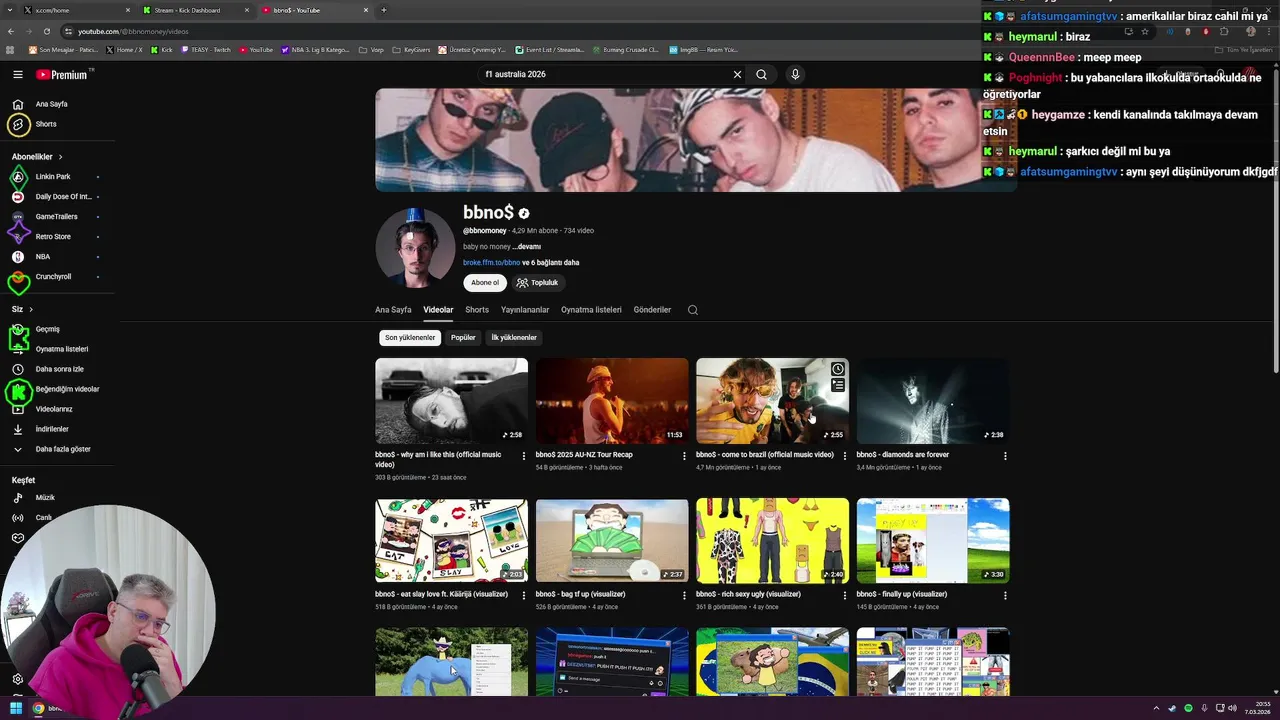Screen dimensions: 1280x720
Task: Switch to the x.com/home browser tab
Action: (78, 10)
